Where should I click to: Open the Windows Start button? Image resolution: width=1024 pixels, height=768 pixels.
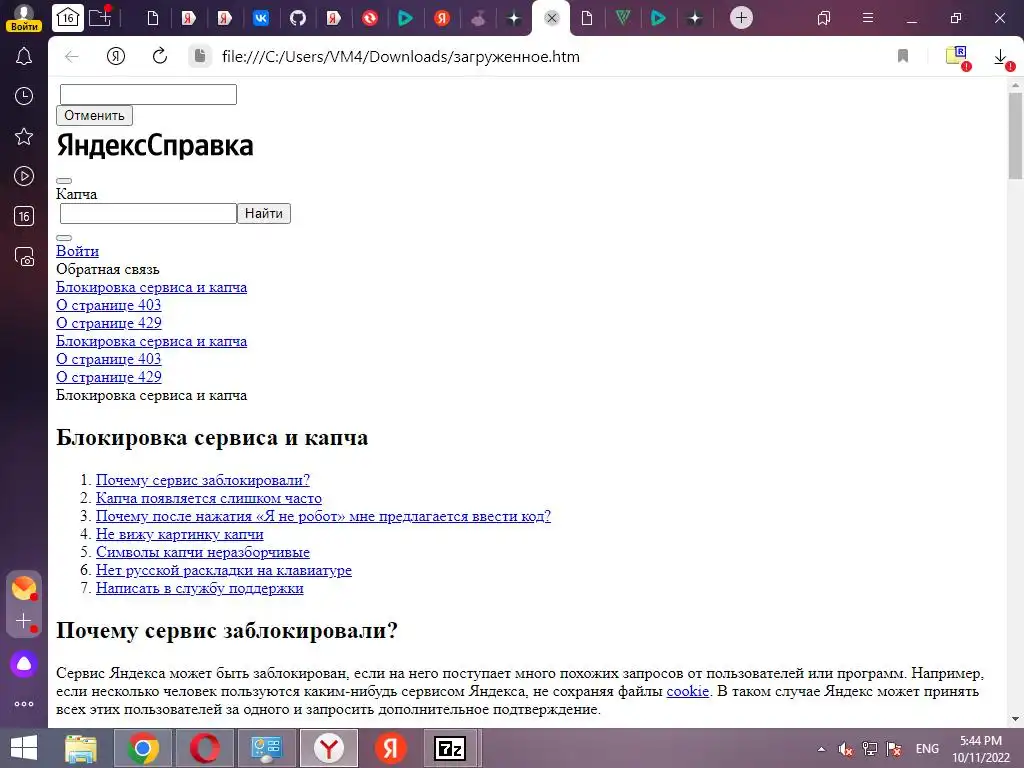click(x=24, y=748)
